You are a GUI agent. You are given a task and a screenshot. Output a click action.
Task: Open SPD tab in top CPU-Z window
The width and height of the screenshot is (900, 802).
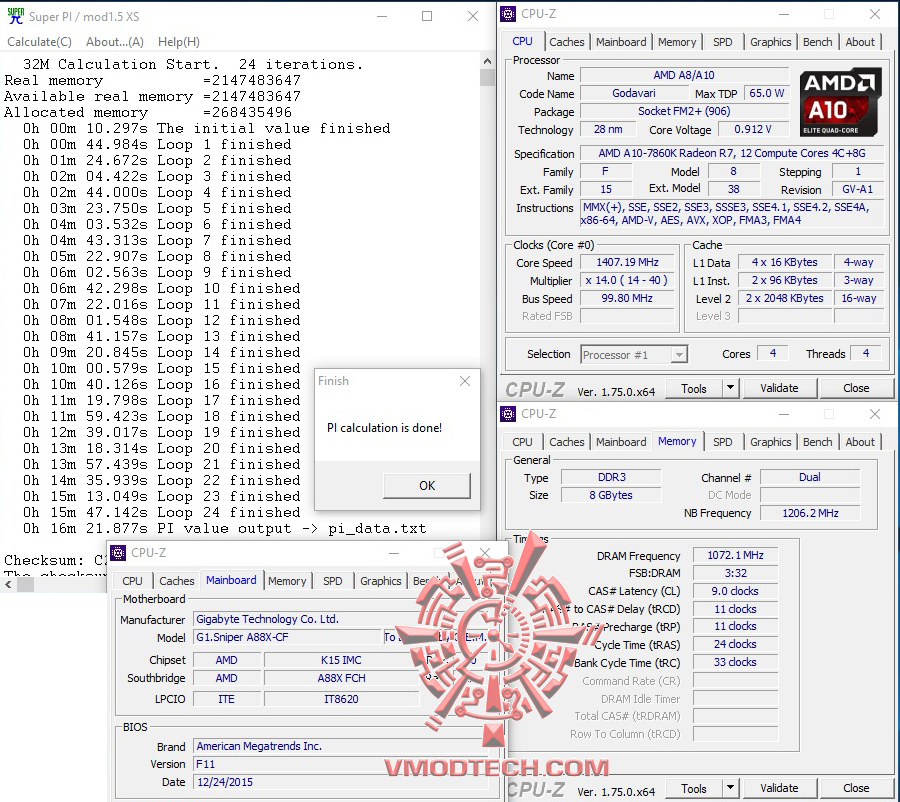(723, 42)
